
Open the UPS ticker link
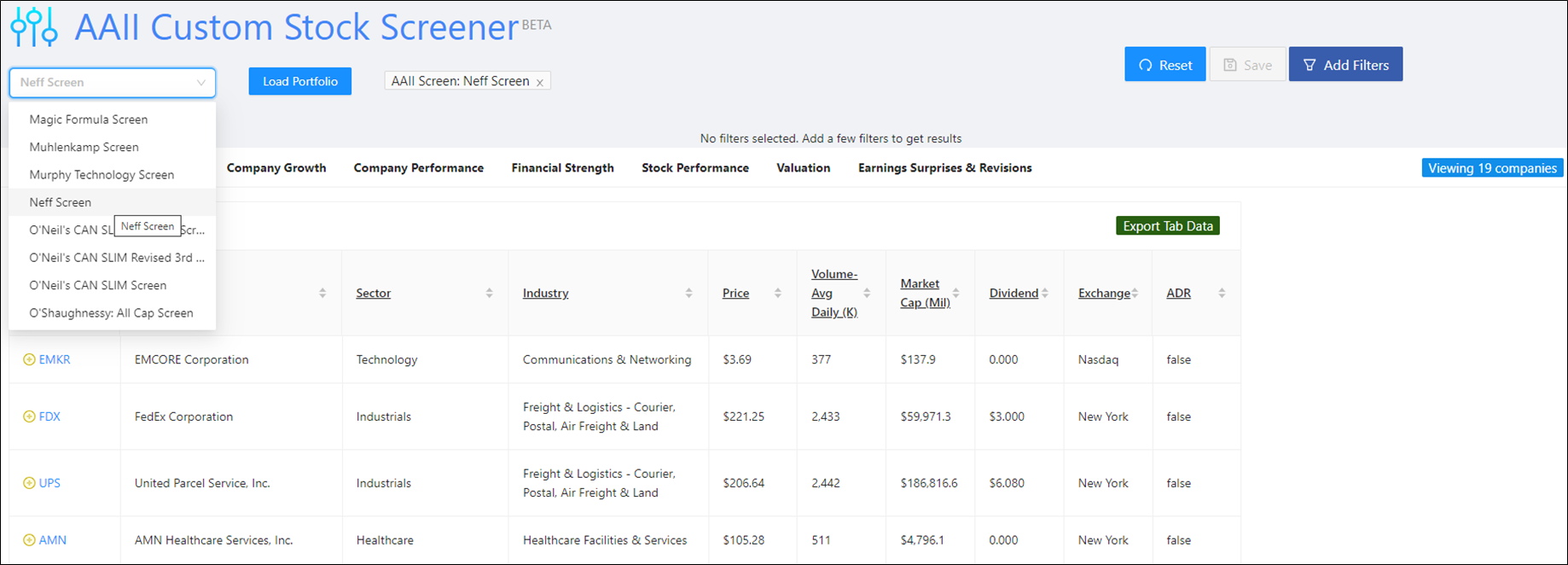click(49, 483)
